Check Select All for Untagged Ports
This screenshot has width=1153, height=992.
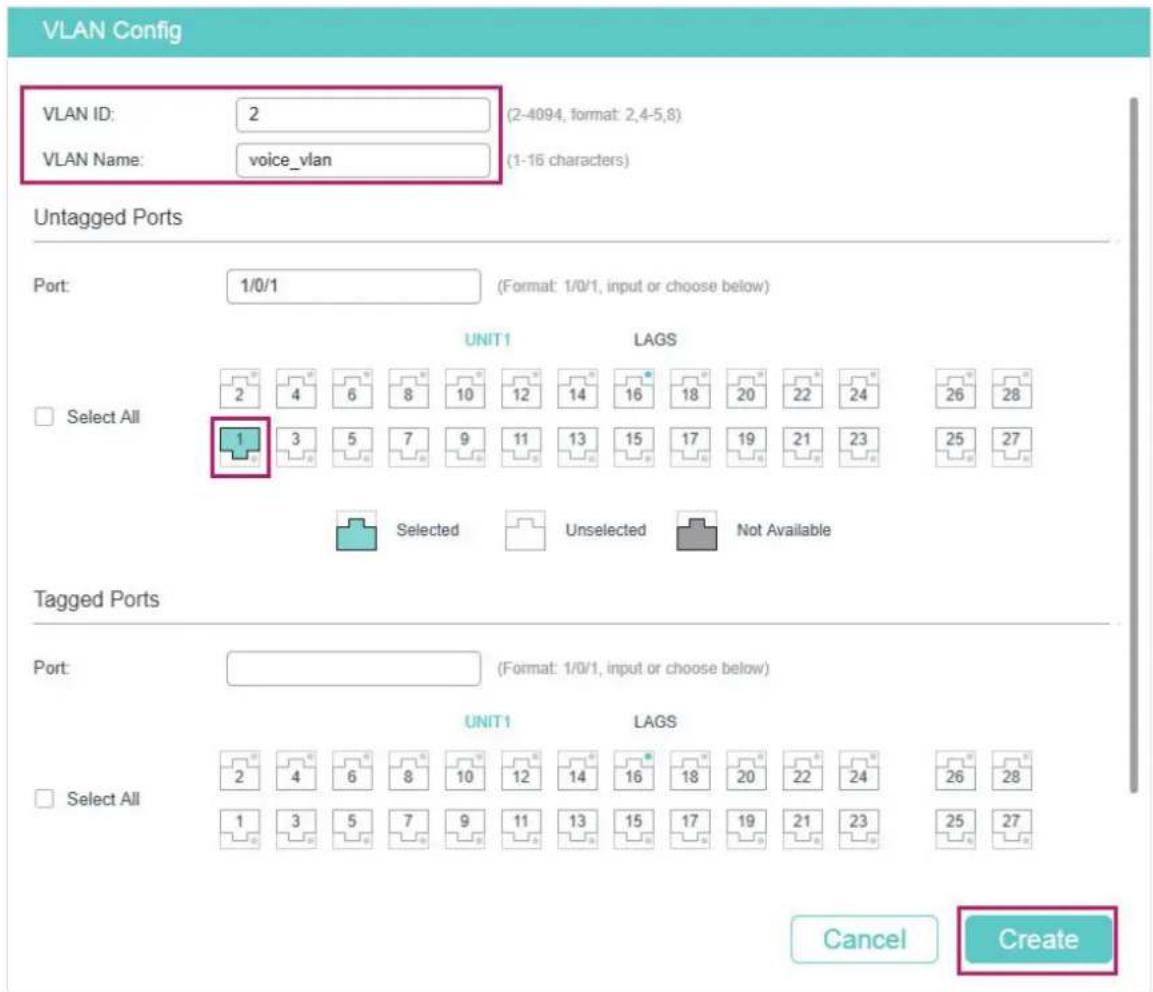(44, 417)
